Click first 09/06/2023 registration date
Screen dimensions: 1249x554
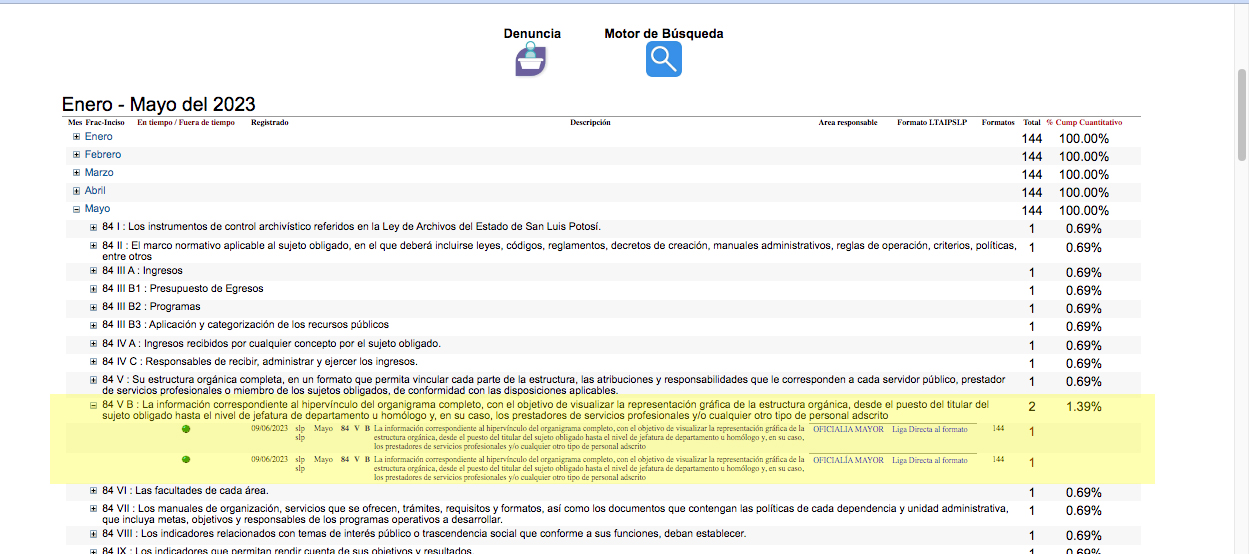coord(269,429)
